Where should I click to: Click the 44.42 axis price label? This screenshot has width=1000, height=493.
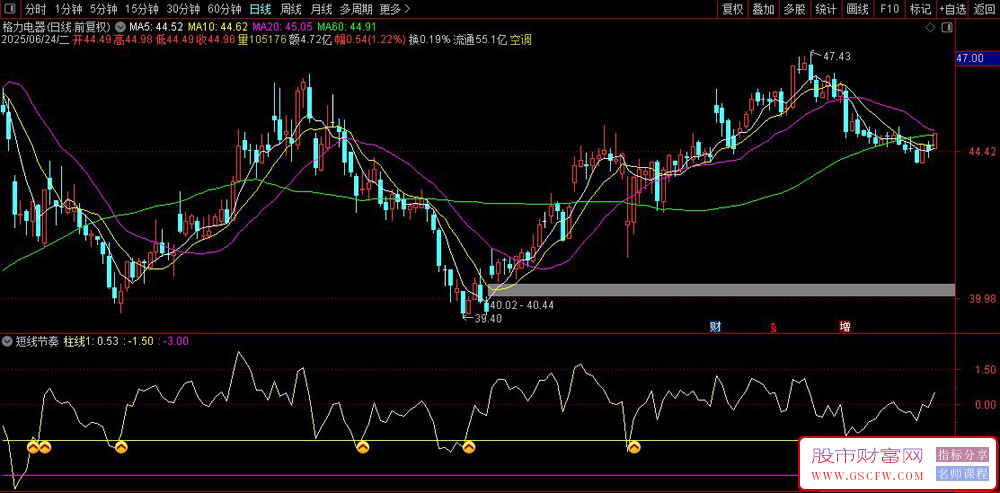click(980, 152)
